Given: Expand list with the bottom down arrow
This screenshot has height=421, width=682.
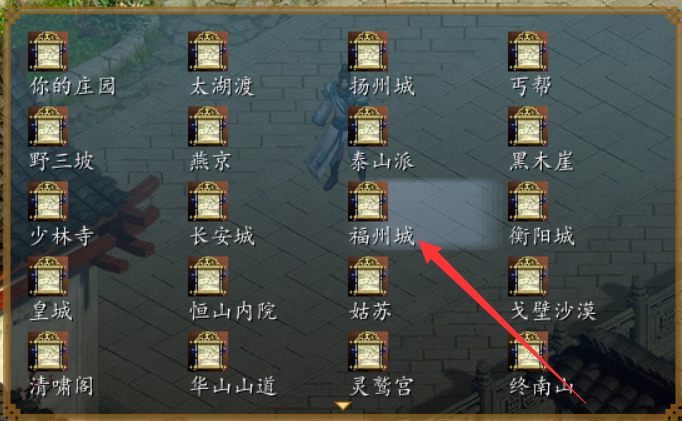Looking at the screenshot, I should click(343, 406).
